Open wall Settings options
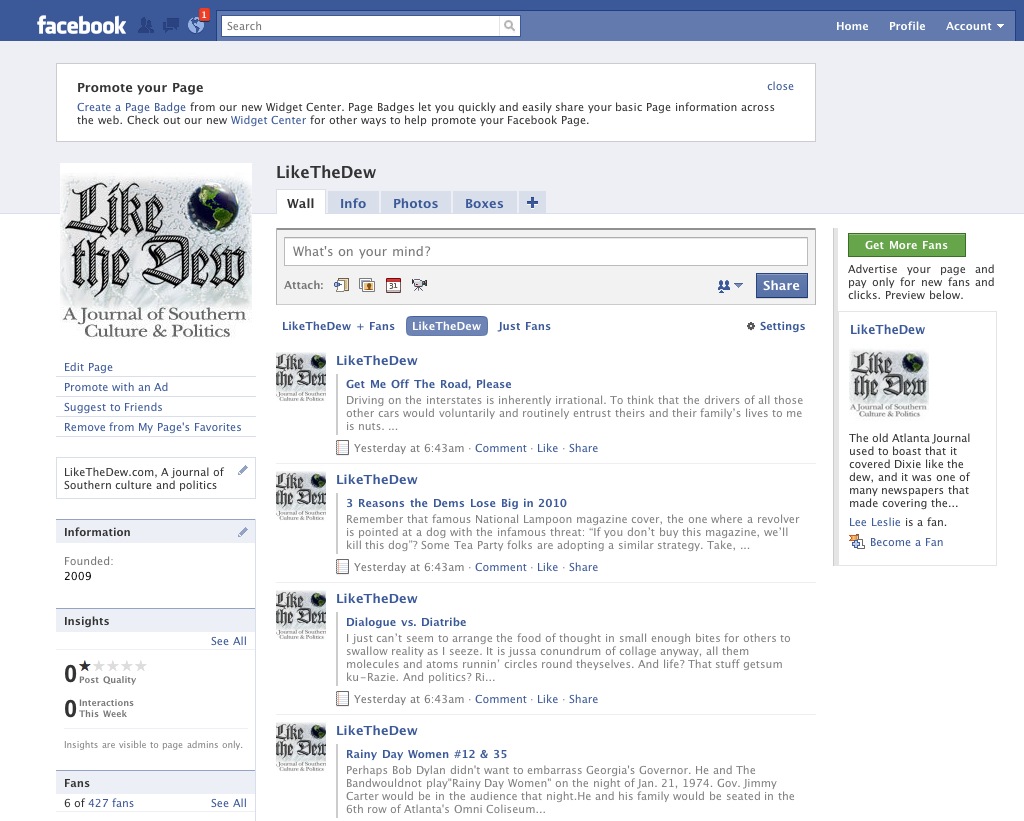 776,326
